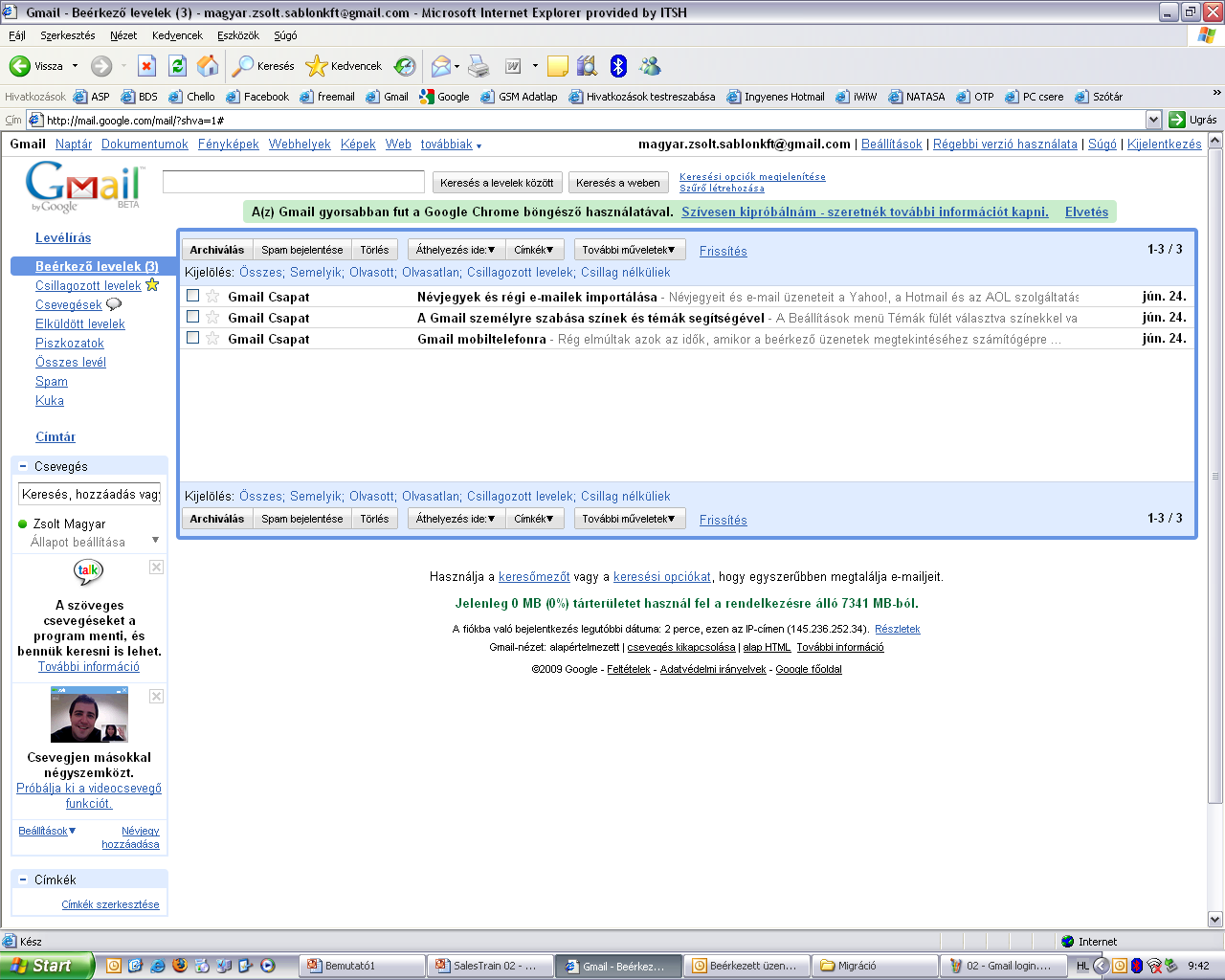This screenshot has width=1225, height=980.
Task: Click in the Gmail search input field
Action: tap(294, 182)
